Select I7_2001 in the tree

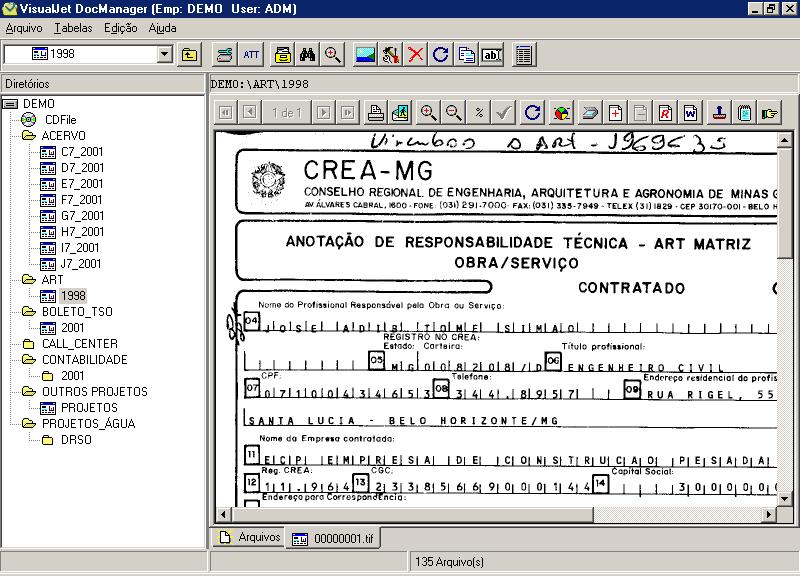point(80,248)
